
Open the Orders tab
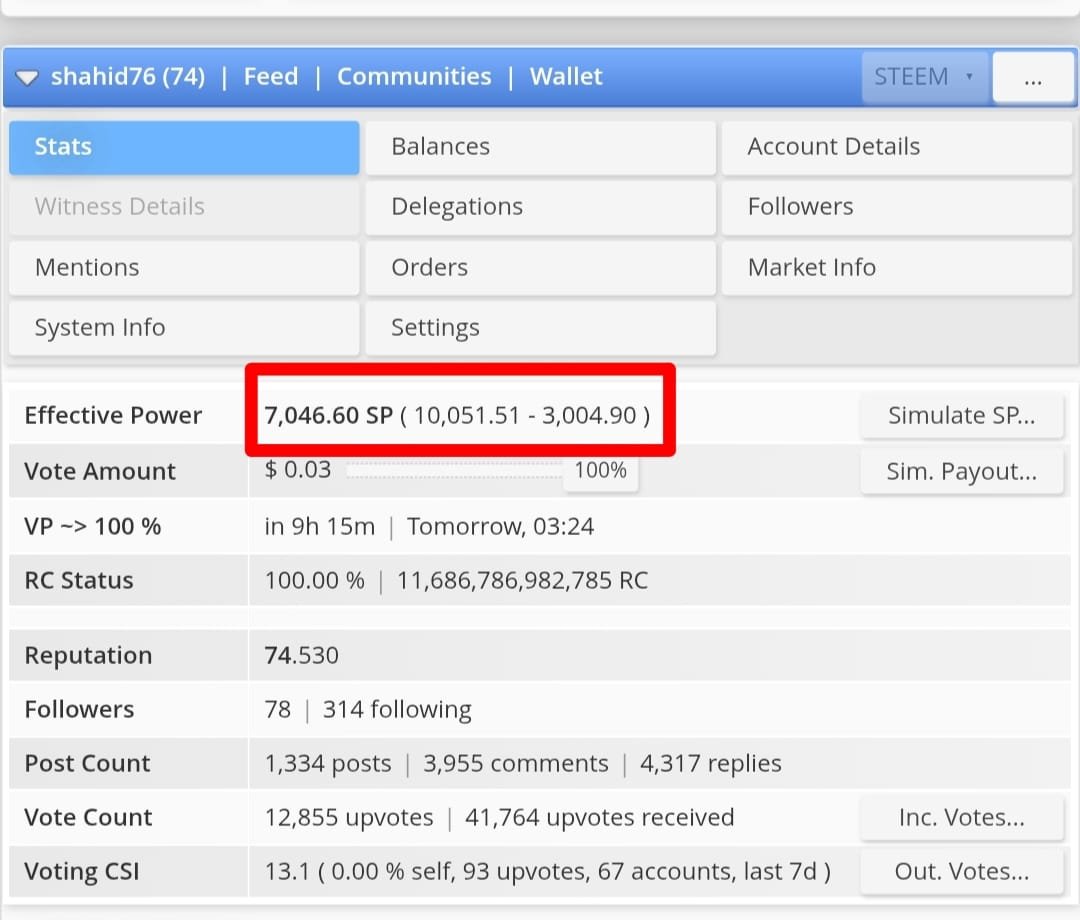pyautogui.click(x=541, y=268)
